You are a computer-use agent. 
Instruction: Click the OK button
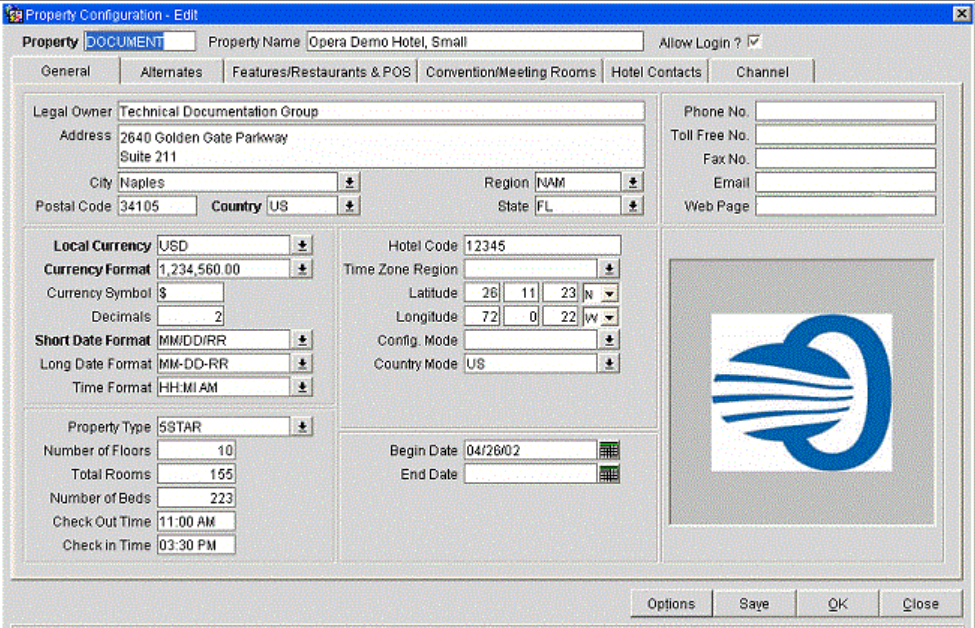[x=837, y=604]
